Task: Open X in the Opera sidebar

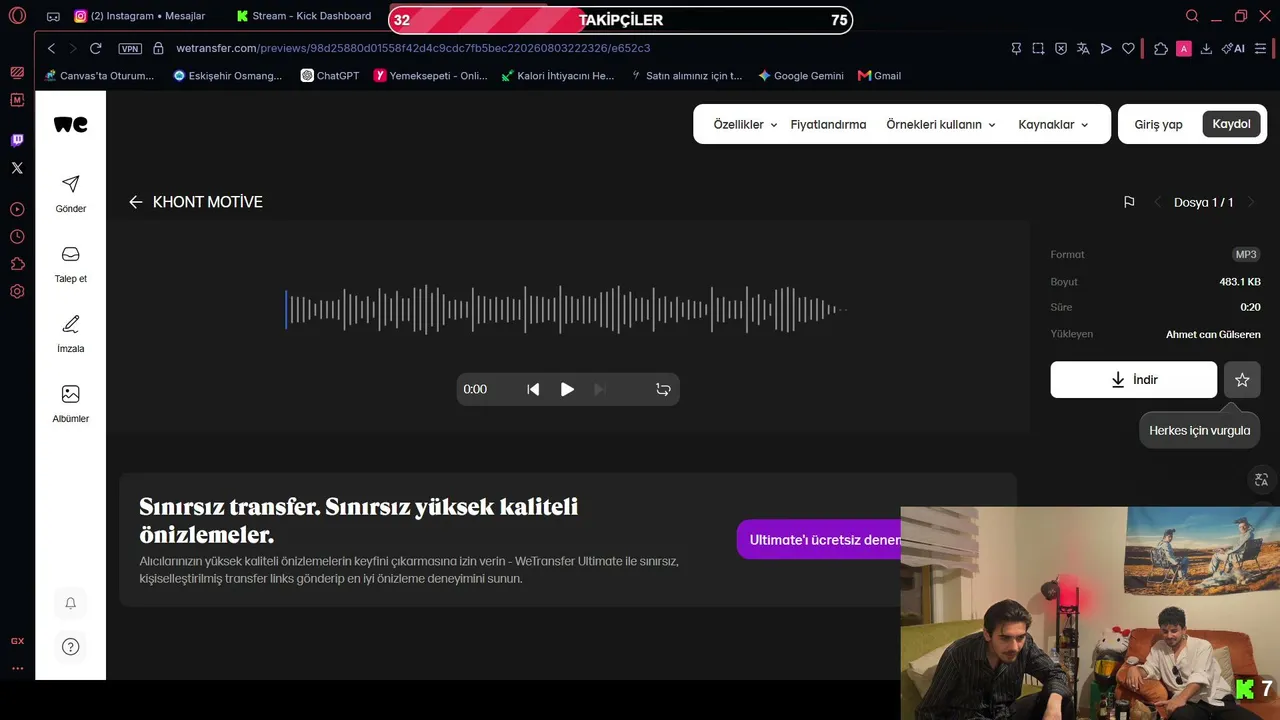Action: click(x=17, y=168)
